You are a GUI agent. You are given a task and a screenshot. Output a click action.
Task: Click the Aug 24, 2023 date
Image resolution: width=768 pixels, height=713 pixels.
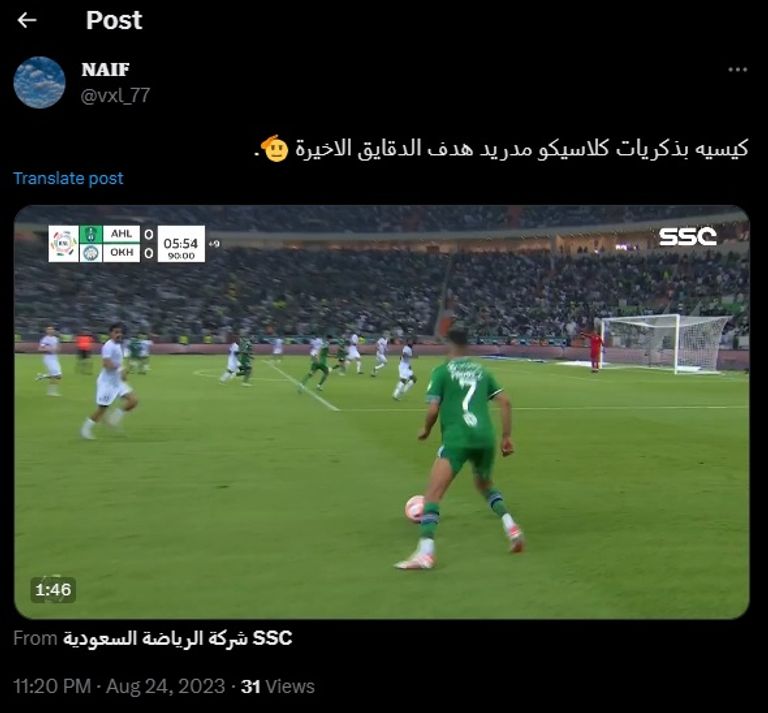coord(166,686)
